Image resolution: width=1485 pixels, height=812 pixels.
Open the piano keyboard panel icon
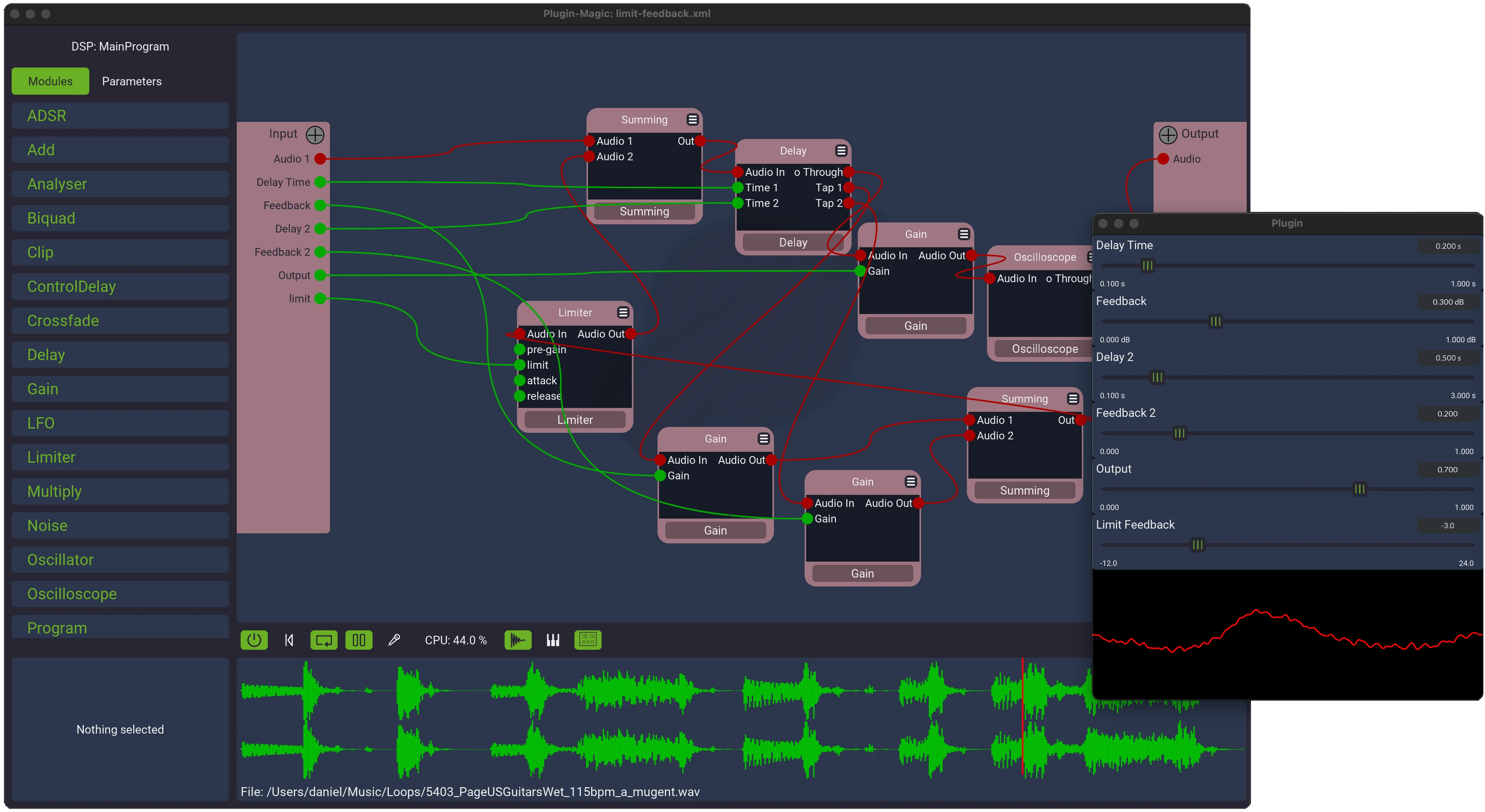pos(552,640)
